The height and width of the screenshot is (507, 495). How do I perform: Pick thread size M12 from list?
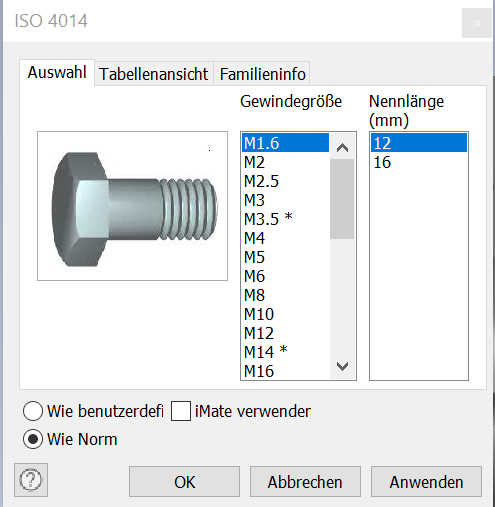coord(285,333)
